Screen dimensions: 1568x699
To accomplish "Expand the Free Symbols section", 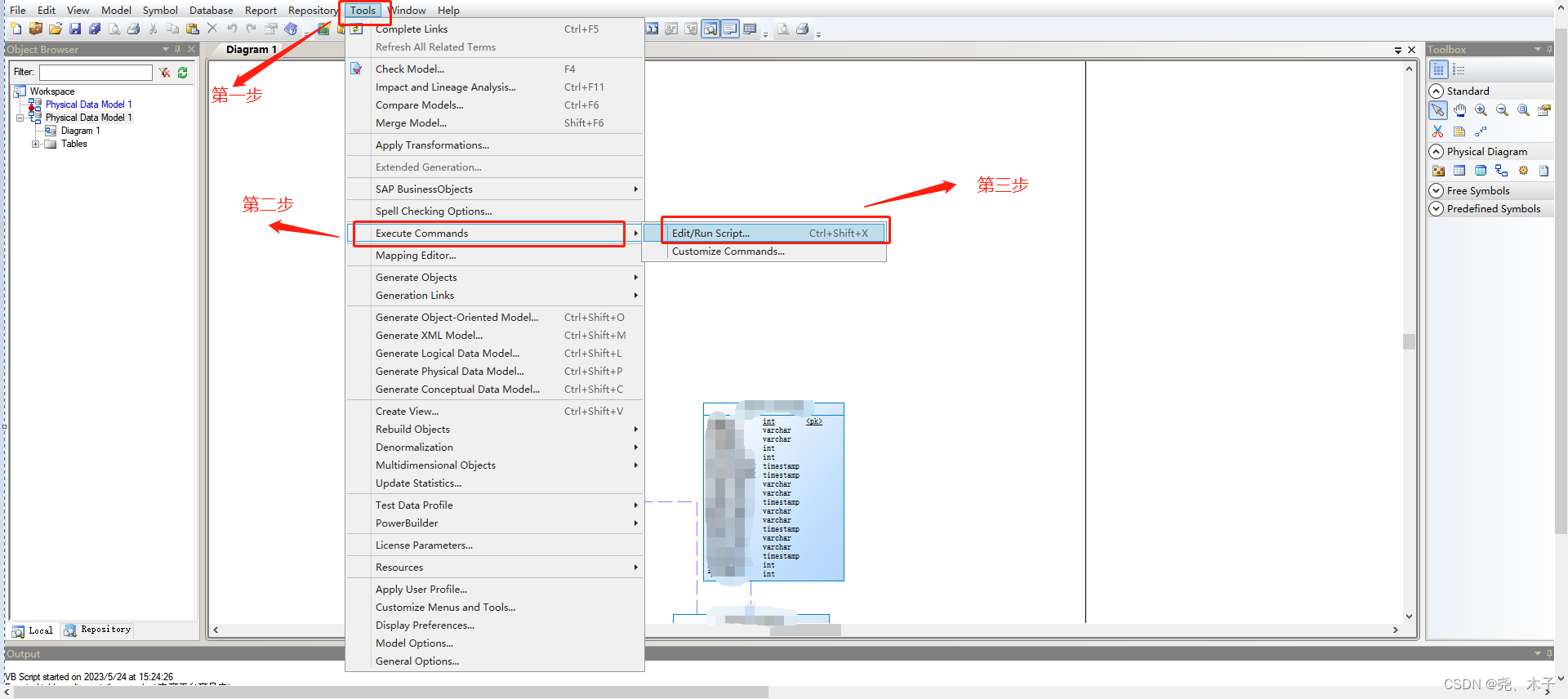I will [x=1437, y=190].
